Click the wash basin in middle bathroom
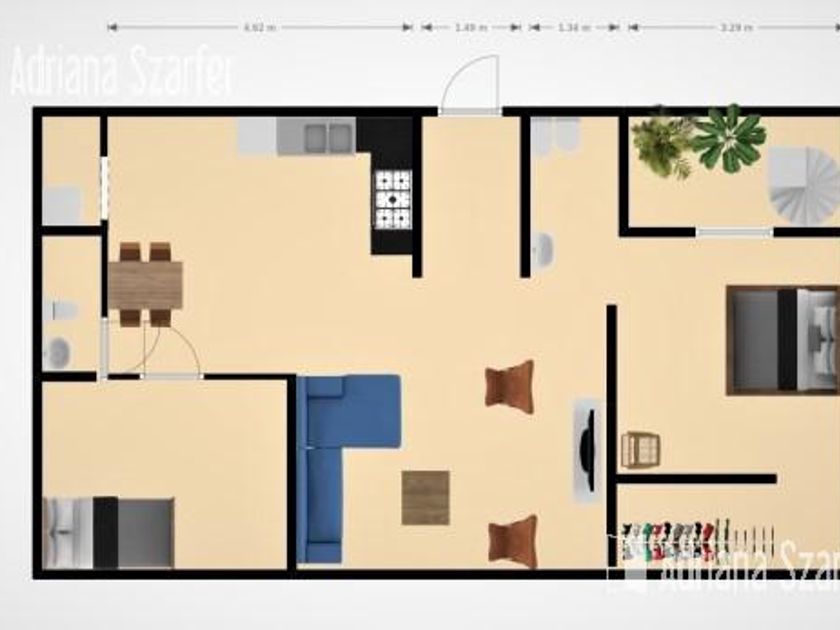Screen dimensions: 840x630 543,250
